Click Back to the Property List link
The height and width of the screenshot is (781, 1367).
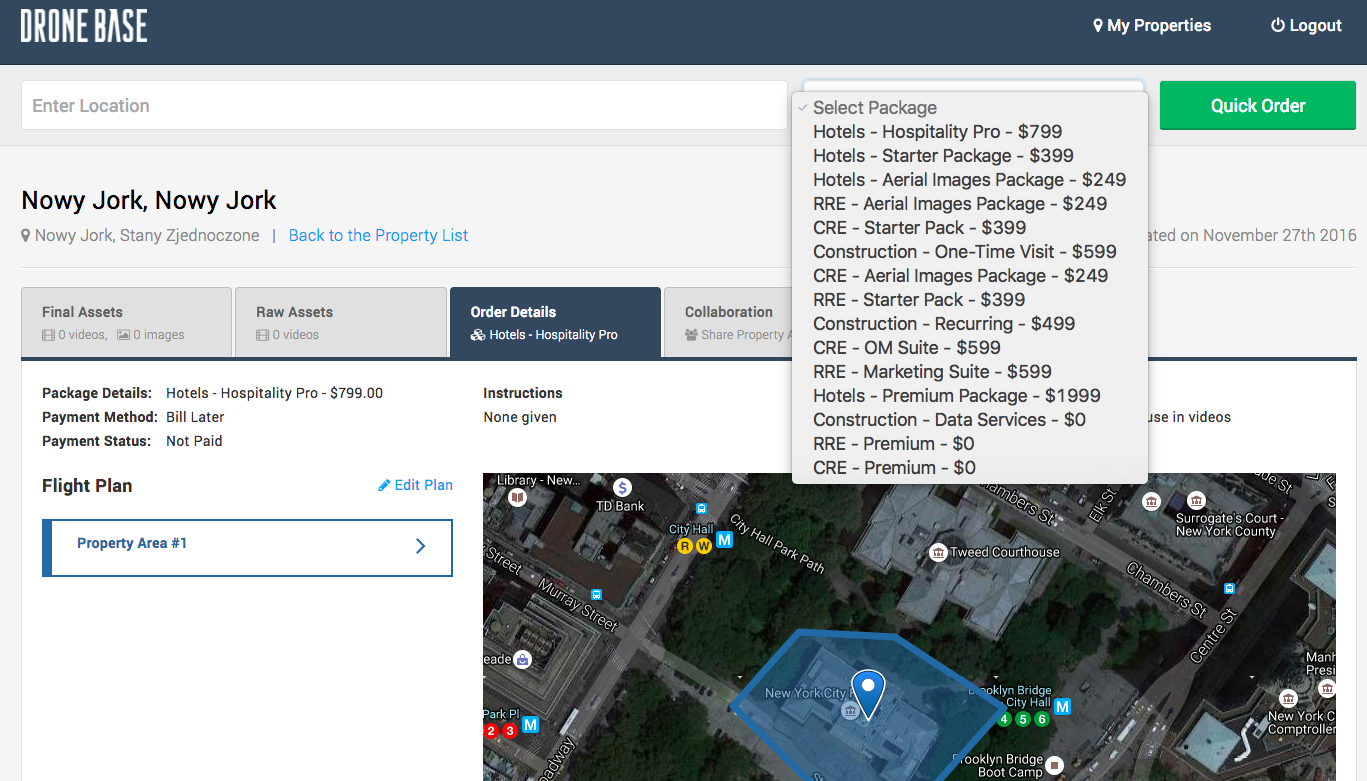pyautogui.click(x=378, y=236)
